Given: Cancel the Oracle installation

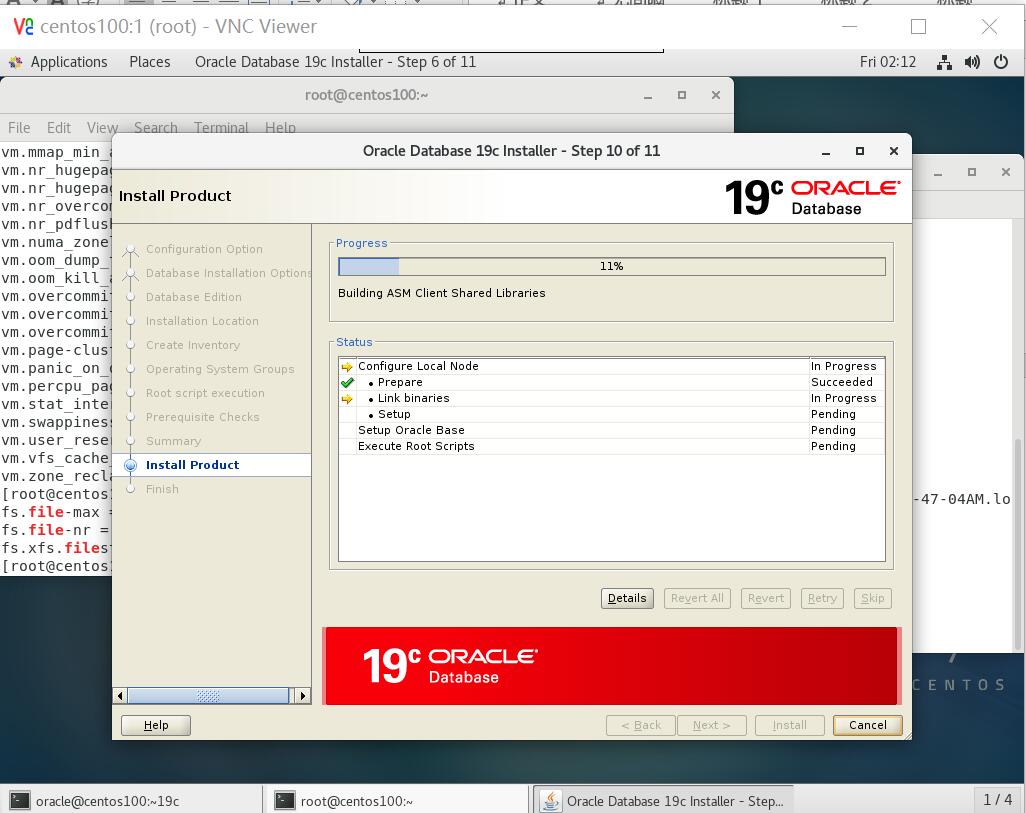Looking at the screenshot, I should [868, 725].
